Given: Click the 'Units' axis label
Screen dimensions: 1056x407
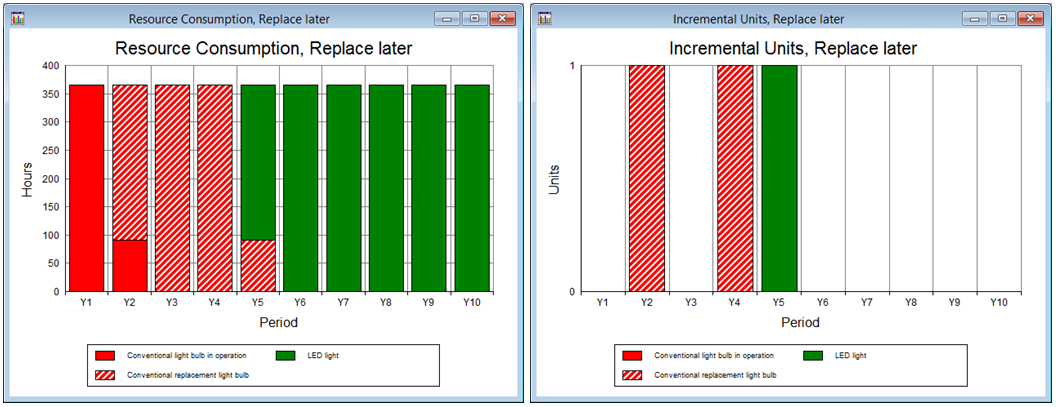Looking at the screenshot, I should coord(554,179).
